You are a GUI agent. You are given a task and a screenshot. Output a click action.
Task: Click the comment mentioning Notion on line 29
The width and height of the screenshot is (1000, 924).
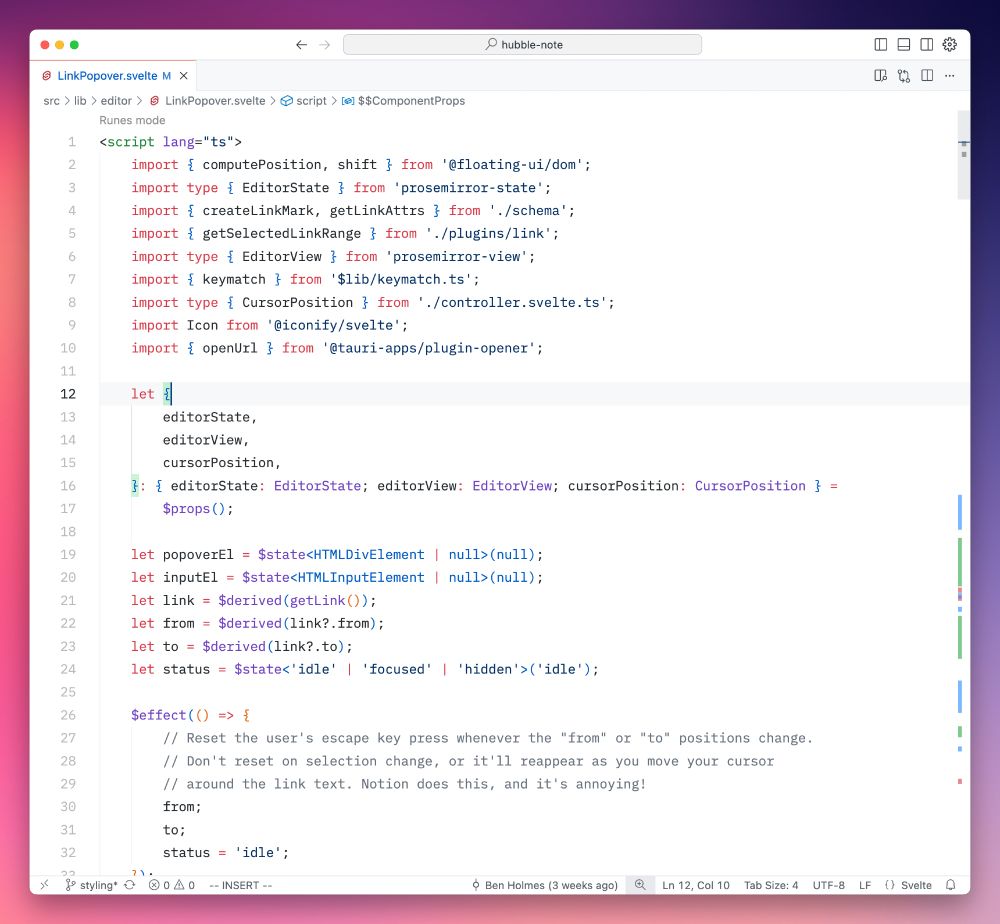coord(404,784)
